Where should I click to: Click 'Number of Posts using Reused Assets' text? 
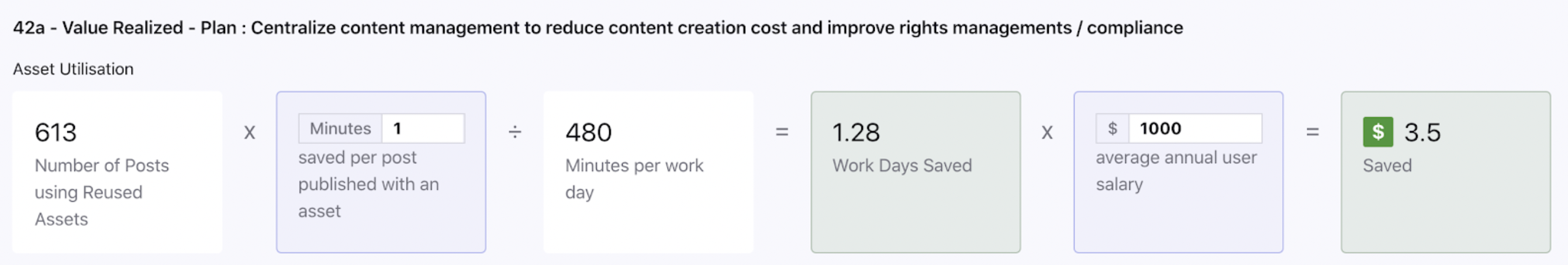pyautogui.click(x=102, y=192)
